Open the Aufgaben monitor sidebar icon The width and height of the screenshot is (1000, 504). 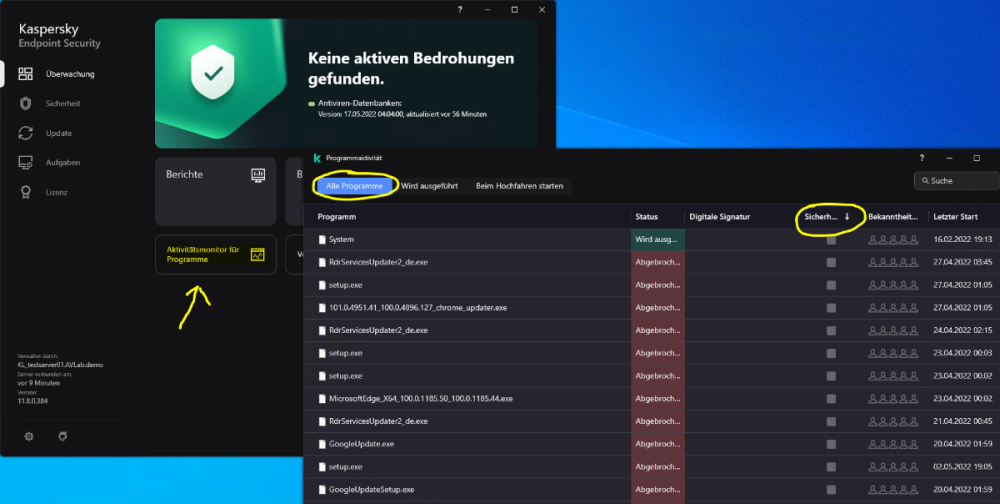pyautogui.click(x=26, y=163)
